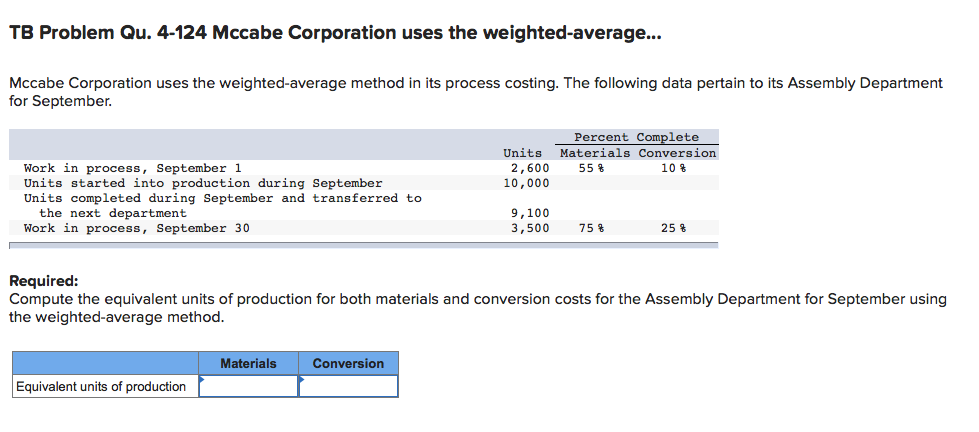Click the Materials header under Percent Complete
979x432 pixels.
tap(595, 153)
